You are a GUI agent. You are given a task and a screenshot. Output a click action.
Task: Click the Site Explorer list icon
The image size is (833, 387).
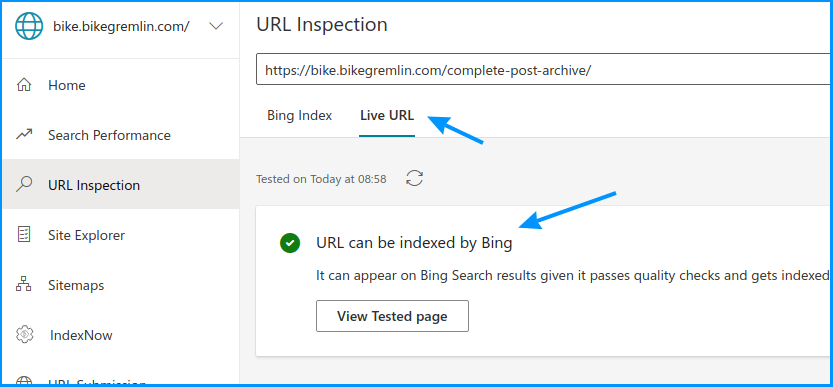point(24,235)
